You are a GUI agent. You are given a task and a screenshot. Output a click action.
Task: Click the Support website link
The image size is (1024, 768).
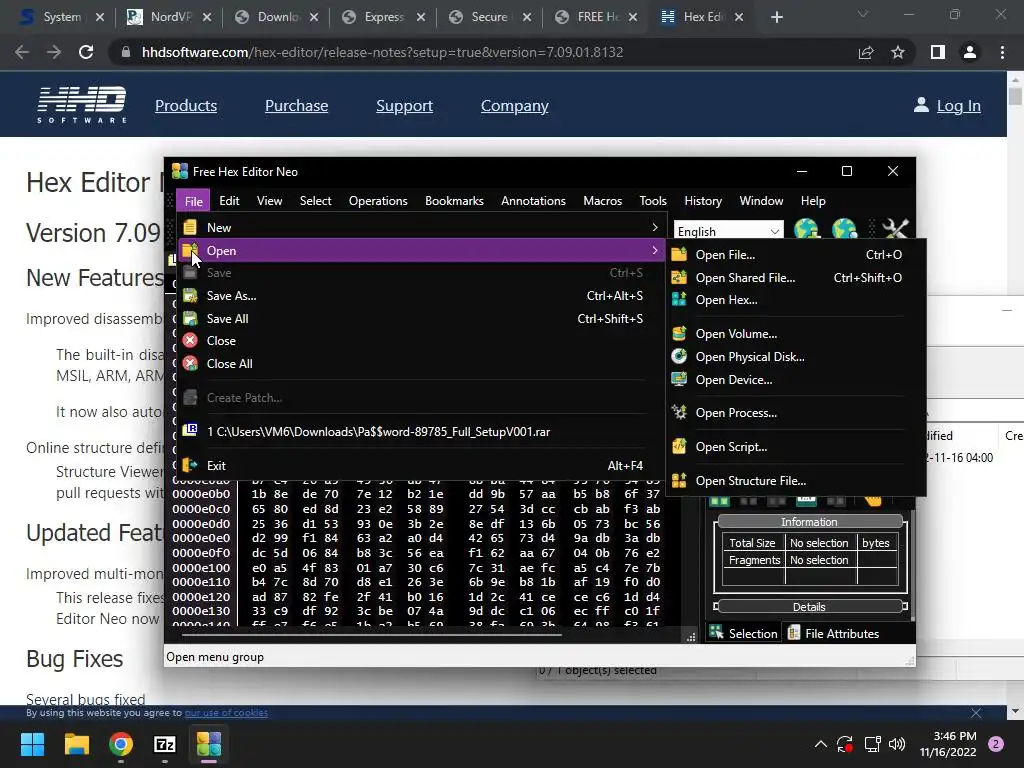coord(404,106)
